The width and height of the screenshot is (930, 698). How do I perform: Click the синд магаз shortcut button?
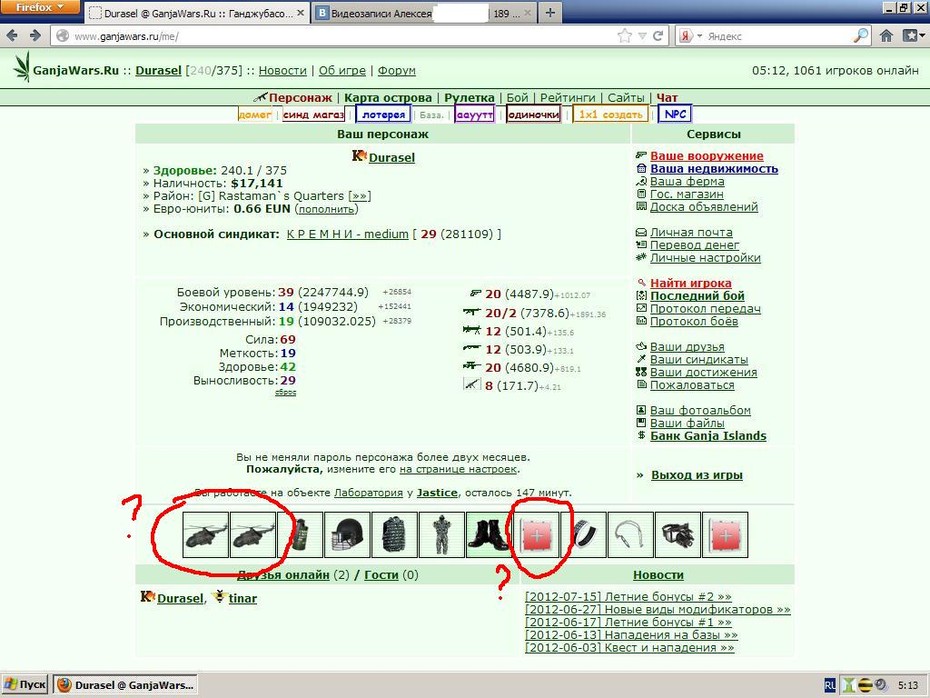[x=313, y=114]
